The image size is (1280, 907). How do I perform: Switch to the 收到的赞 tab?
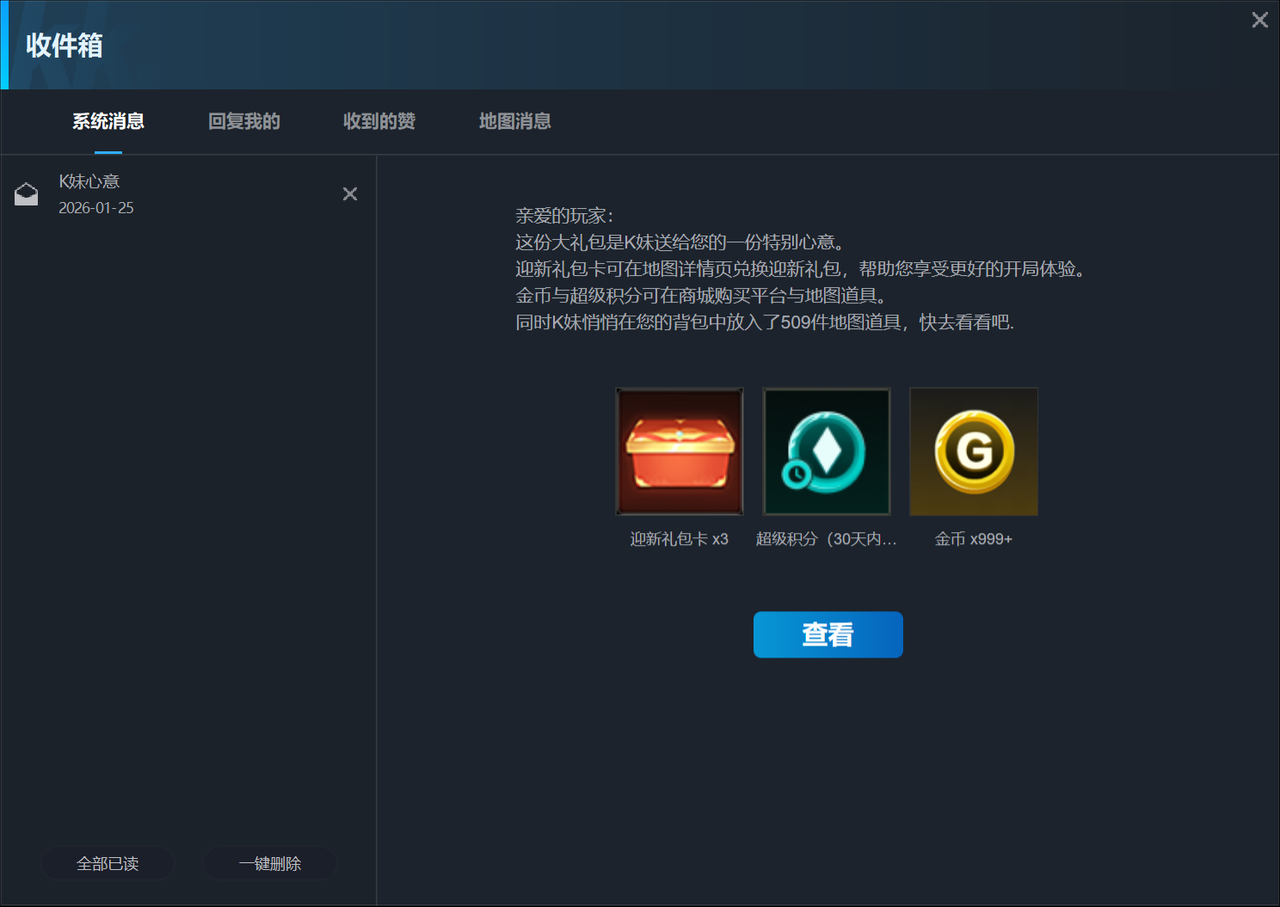[379, 121]
